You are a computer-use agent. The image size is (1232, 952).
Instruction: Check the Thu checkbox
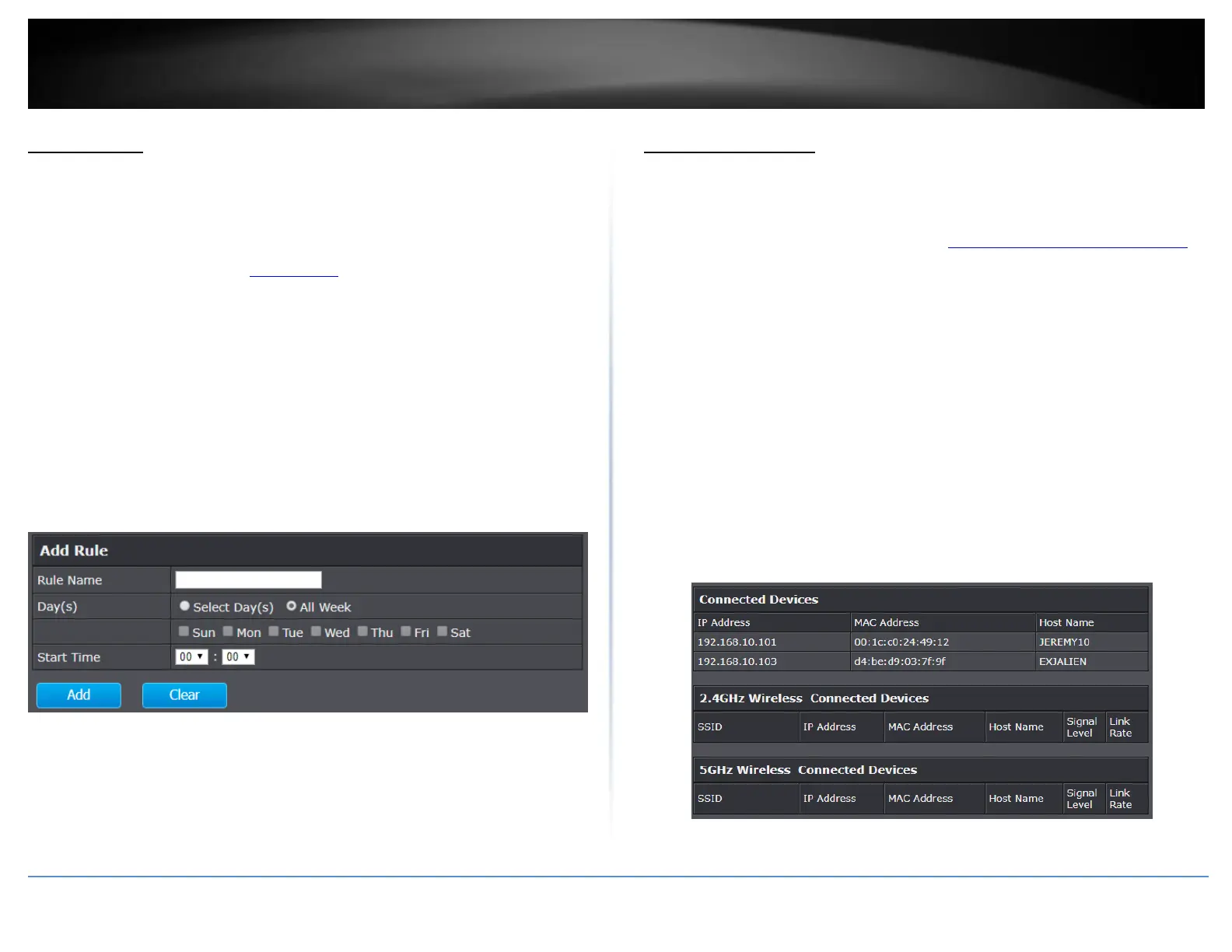[362, 632]
